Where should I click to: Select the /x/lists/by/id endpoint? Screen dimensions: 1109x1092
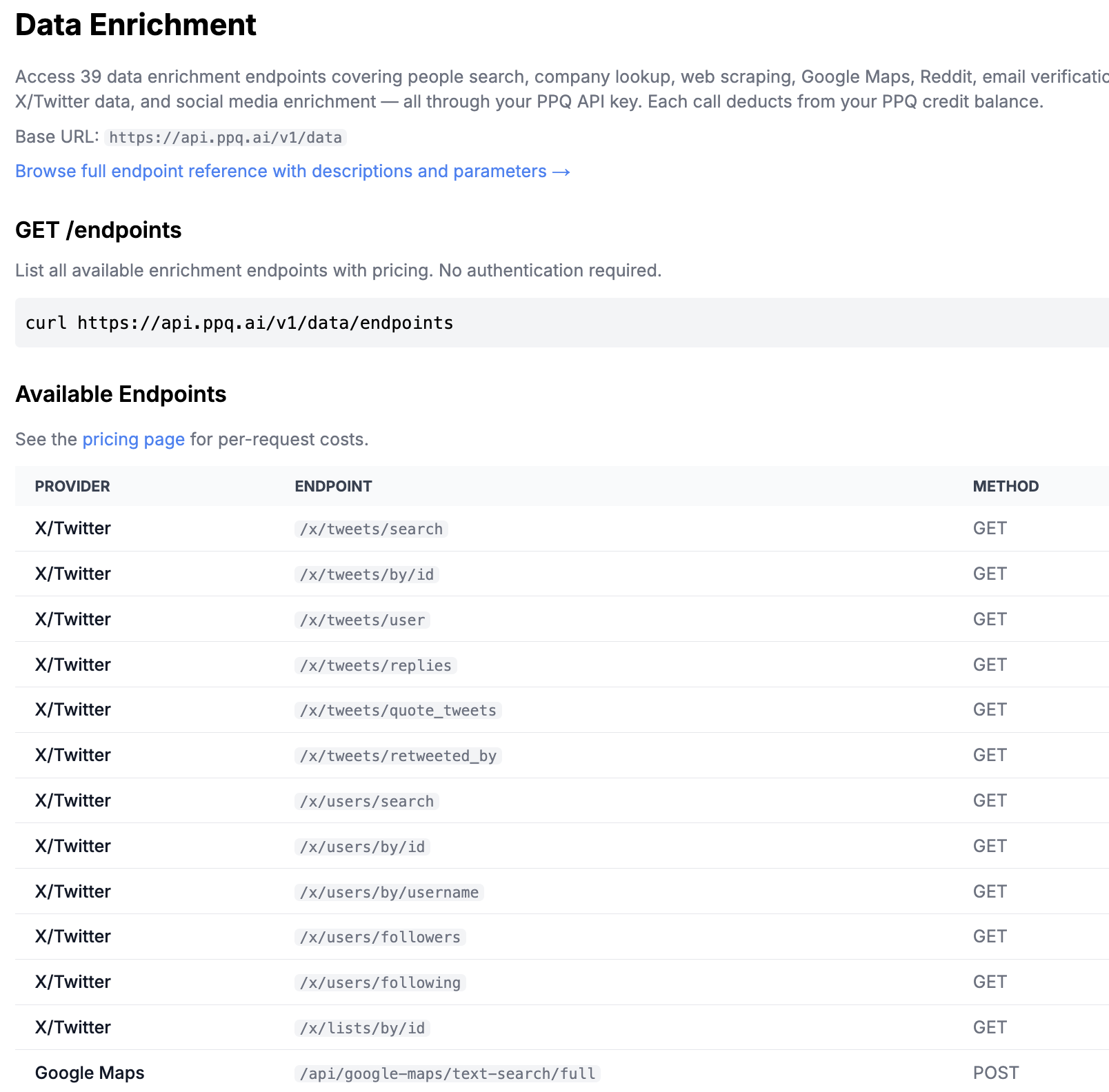(362, 1028)
